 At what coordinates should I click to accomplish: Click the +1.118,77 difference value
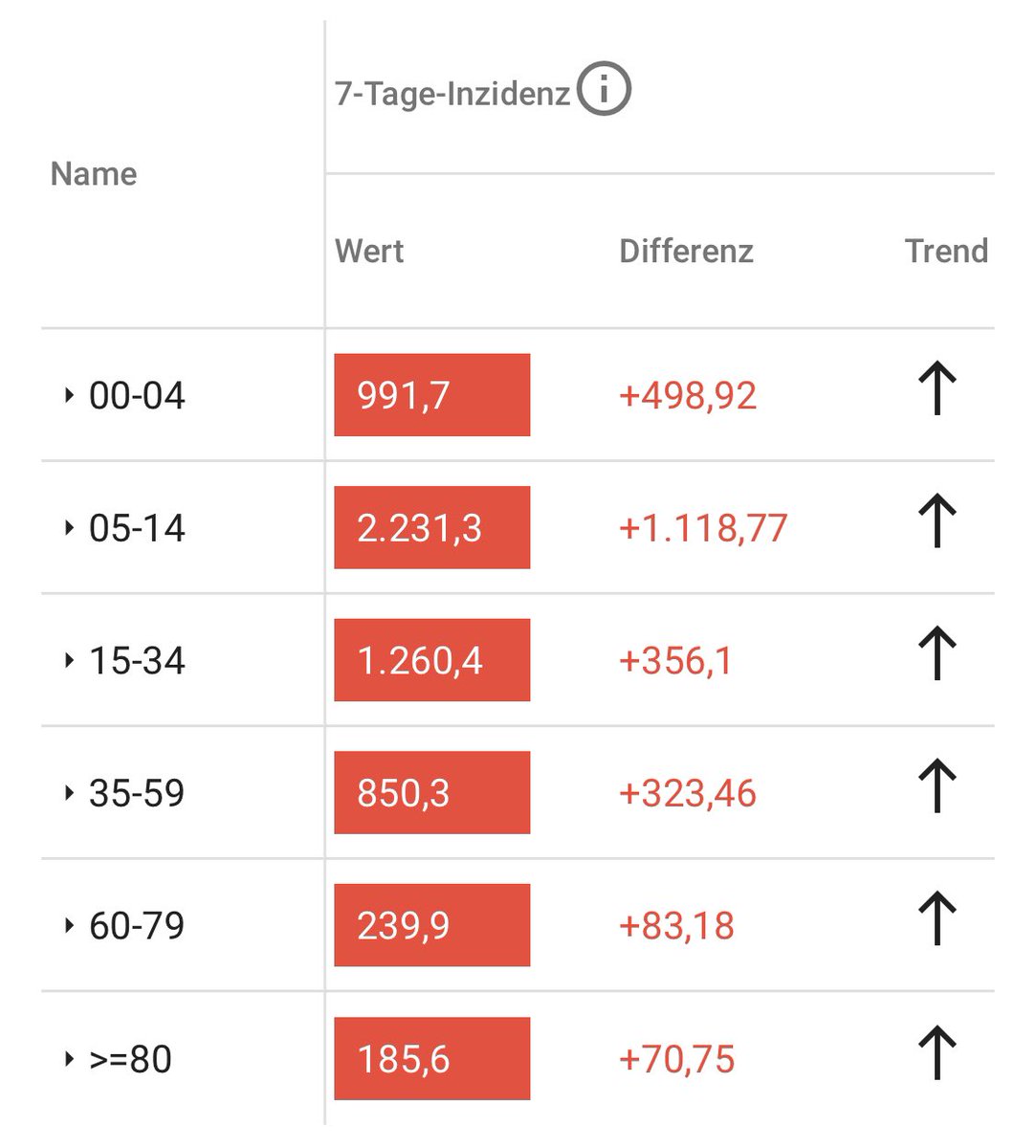703,528
